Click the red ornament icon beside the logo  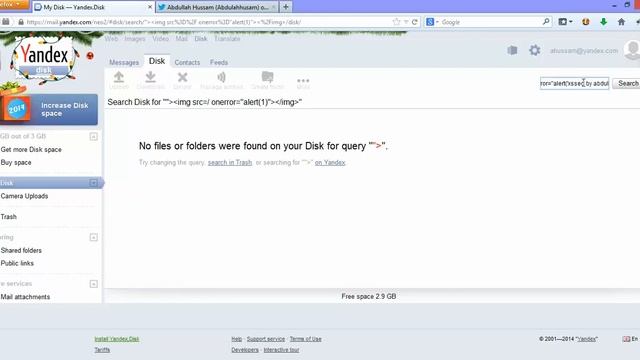point(90,56)
